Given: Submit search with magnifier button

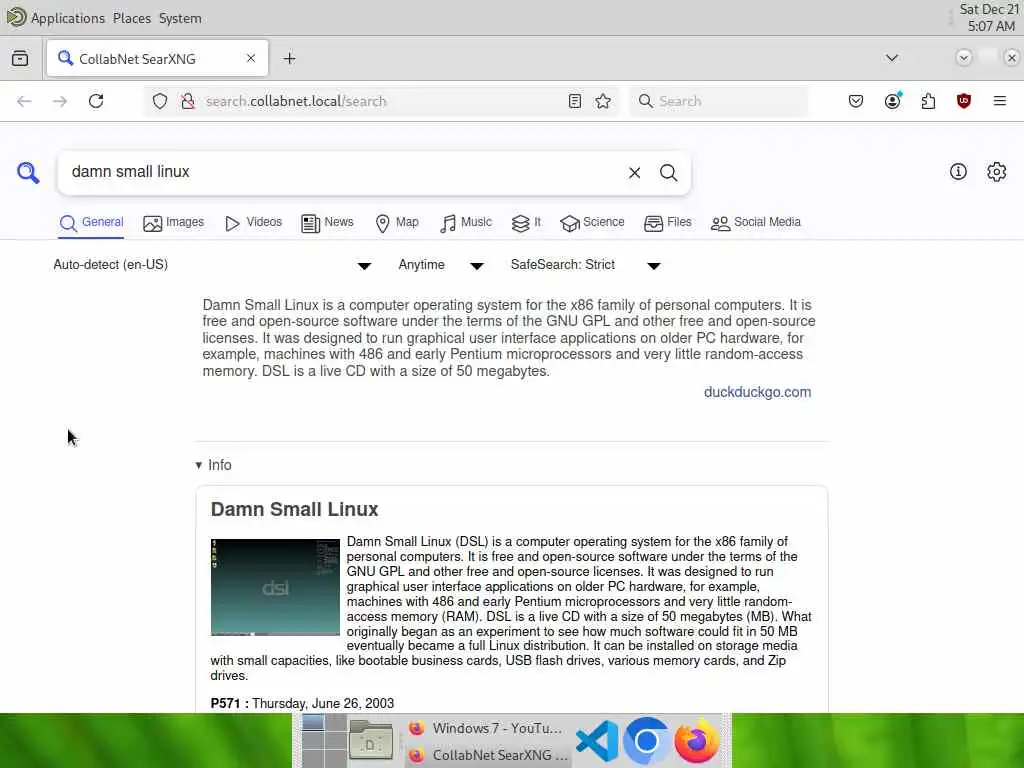Looking at the screenshot, I should click(x=668, y=172).
